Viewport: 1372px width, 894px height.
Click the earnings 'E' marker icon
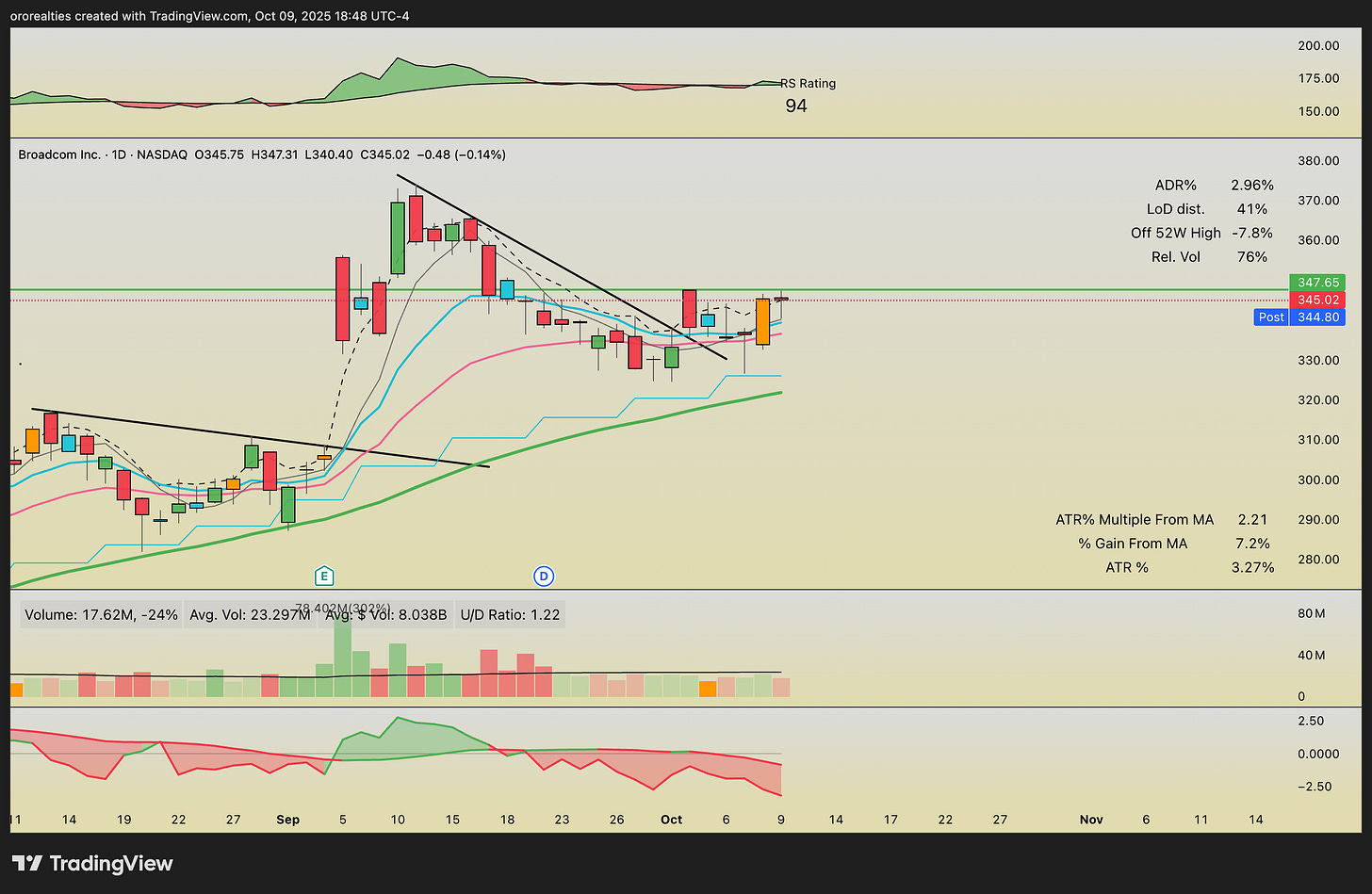pyautogui.click(x=324, y=576)
